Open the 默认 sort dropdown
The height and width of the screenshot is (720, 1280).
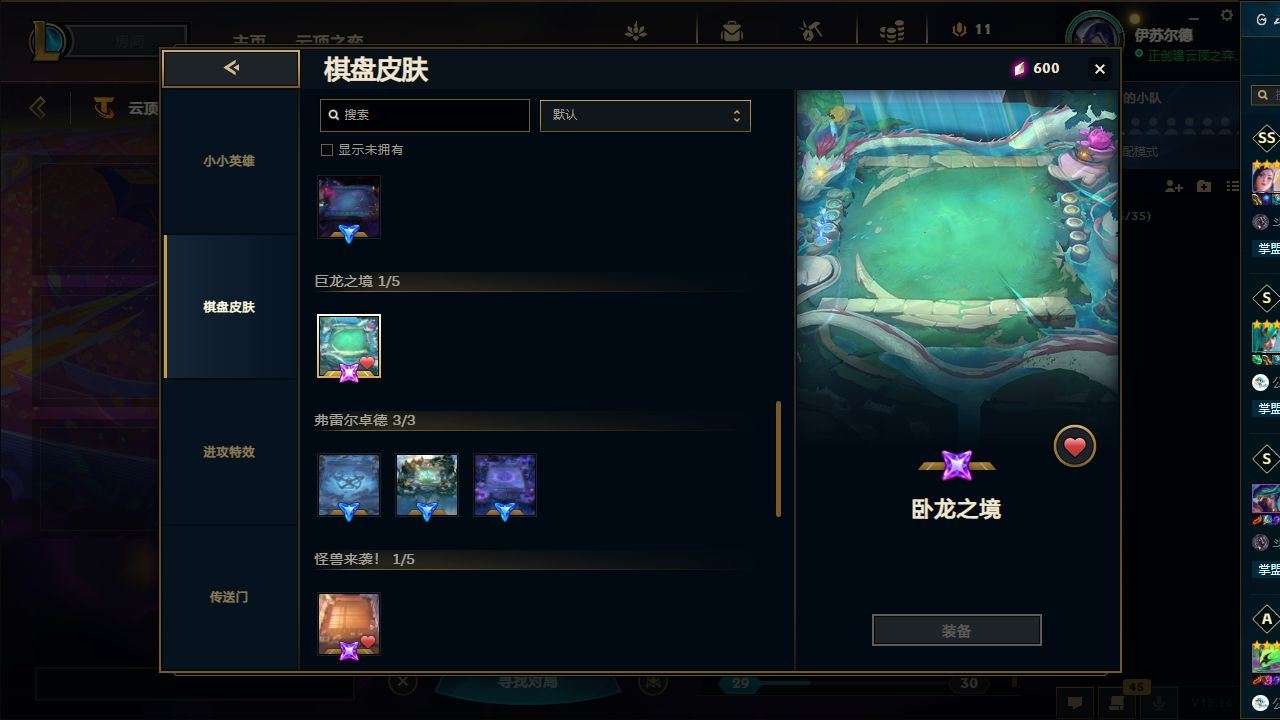coord(645,115)
